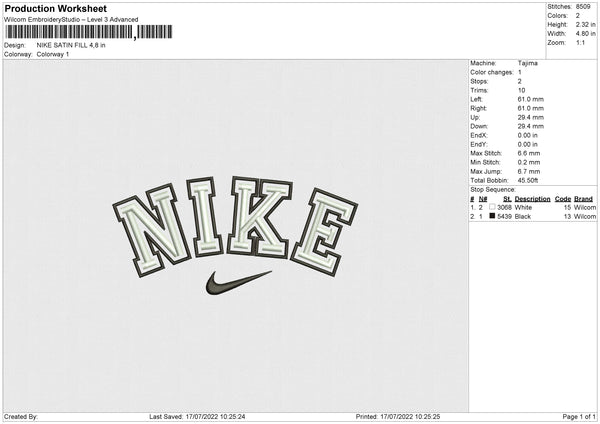600x424 pixels.
Task: Click the Max Jump value 6.7 mm
Action: coord(529,171)
